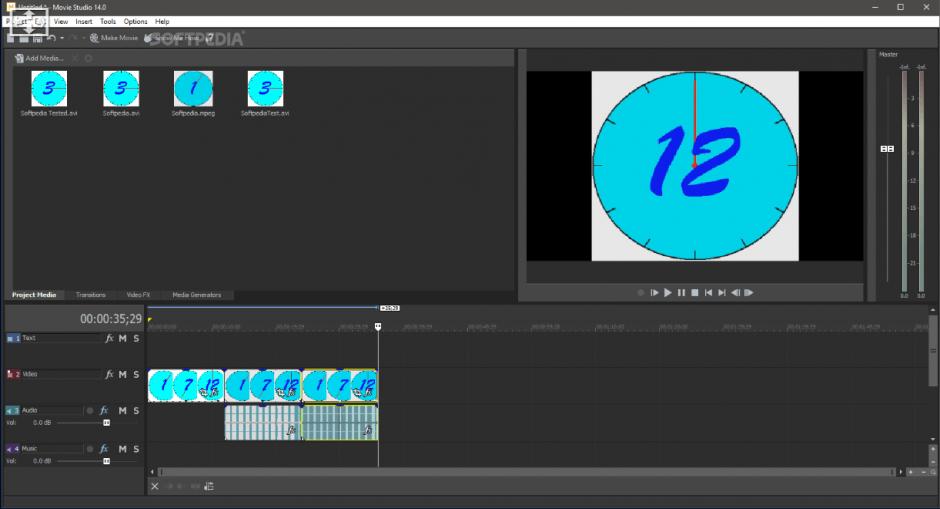The image size is (940, 509).
Task: Open track FX for the Music track
Action: click(104, 449)
